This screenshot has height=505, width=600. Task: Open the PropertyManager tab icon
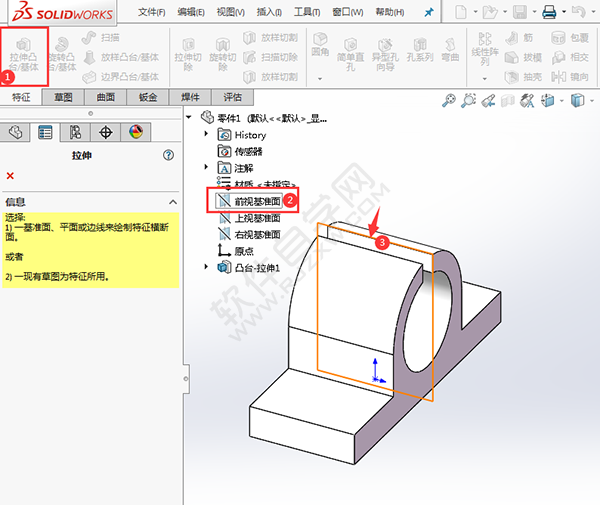coord(45,132)
